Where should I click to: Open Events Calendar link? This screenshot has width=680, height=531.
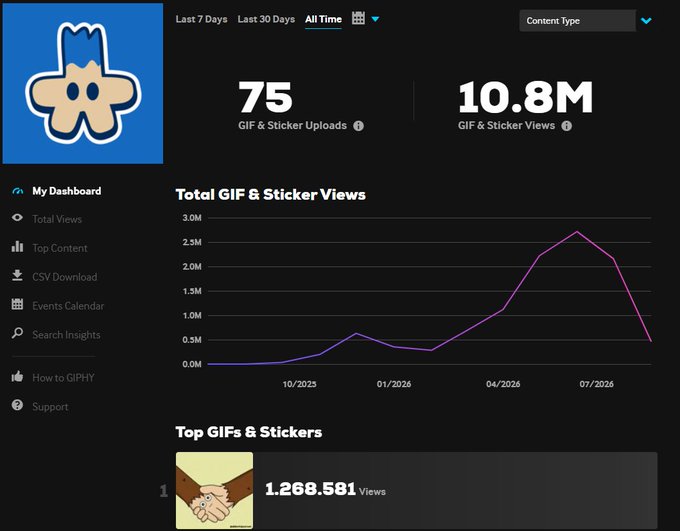68,306
